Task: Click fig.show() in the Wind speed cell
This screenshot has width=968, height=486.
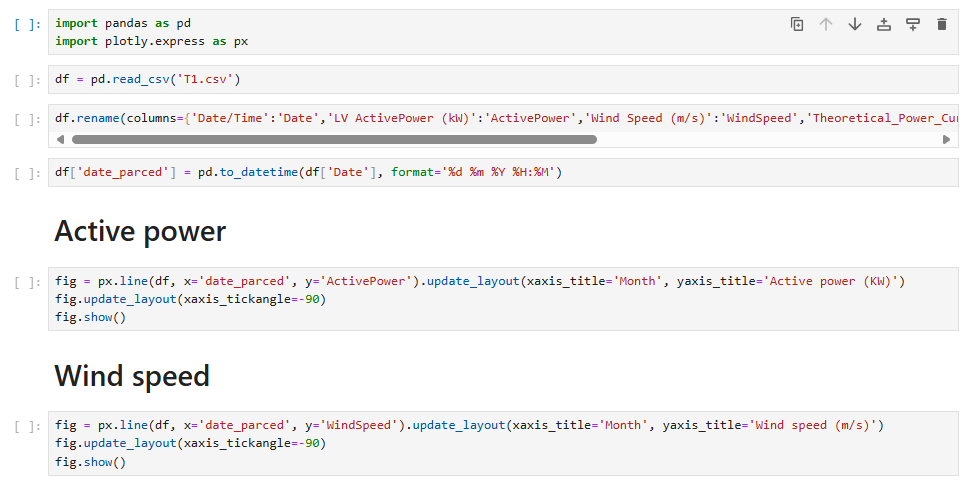Action: pyautogui.click(x=90, y=462)
